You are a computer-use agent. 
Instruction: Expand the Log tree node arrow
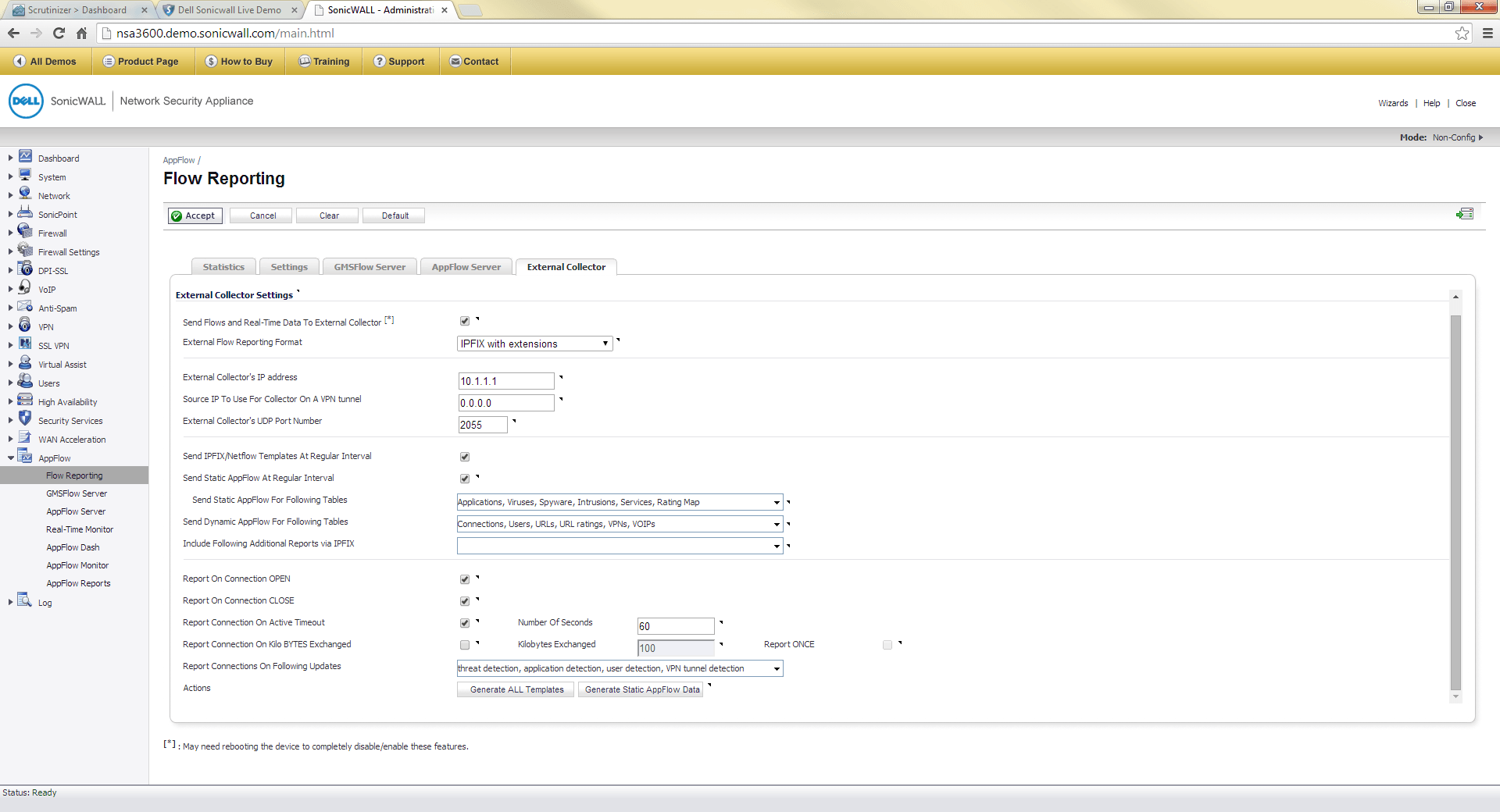(x=10, y=602)
